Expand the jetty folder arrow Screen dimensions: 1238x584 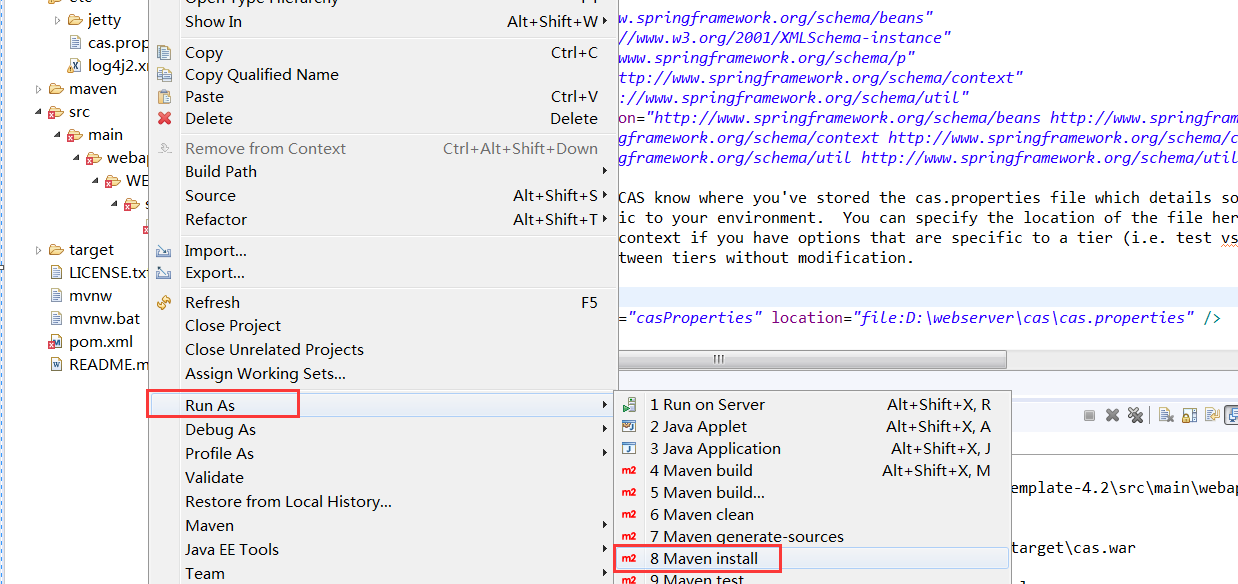pos(58,20)
